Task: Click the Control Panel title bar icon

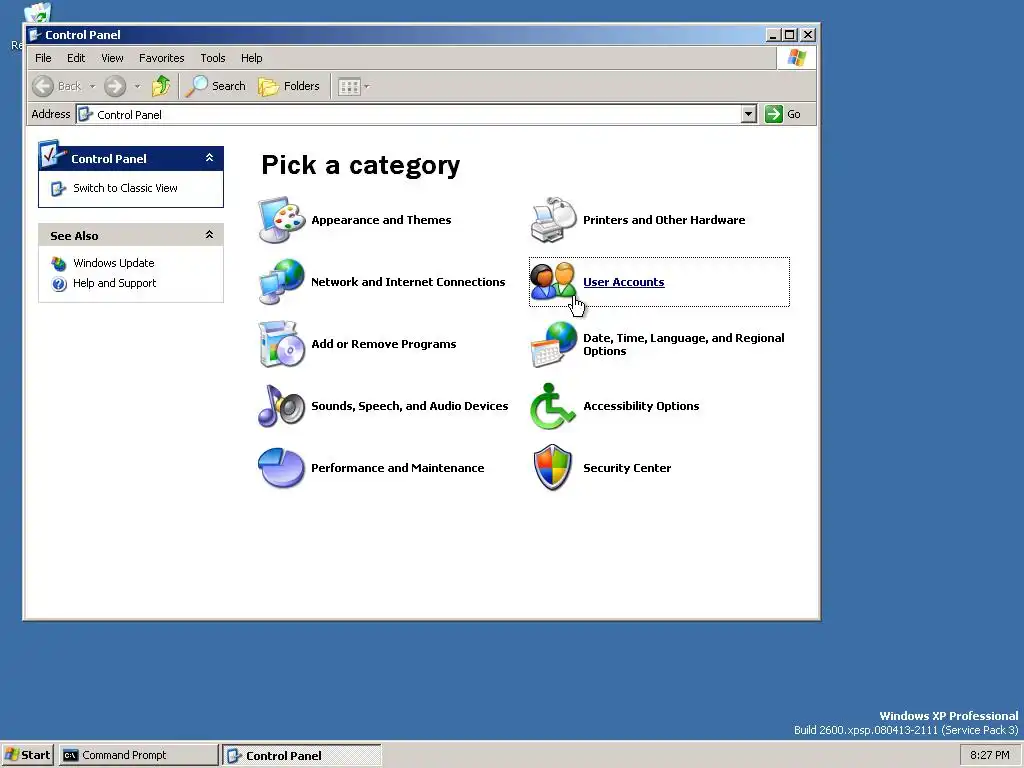Action: [x=35, y=35]
